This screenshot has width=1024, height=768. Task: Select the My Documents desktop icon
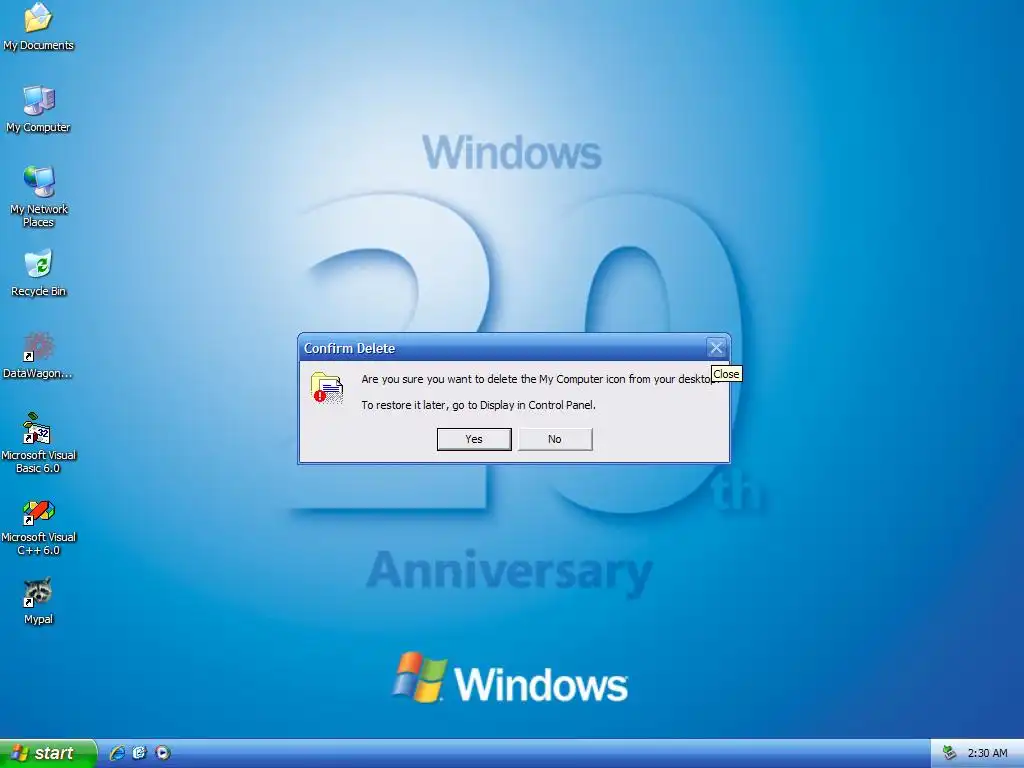[x=39, y=26]
